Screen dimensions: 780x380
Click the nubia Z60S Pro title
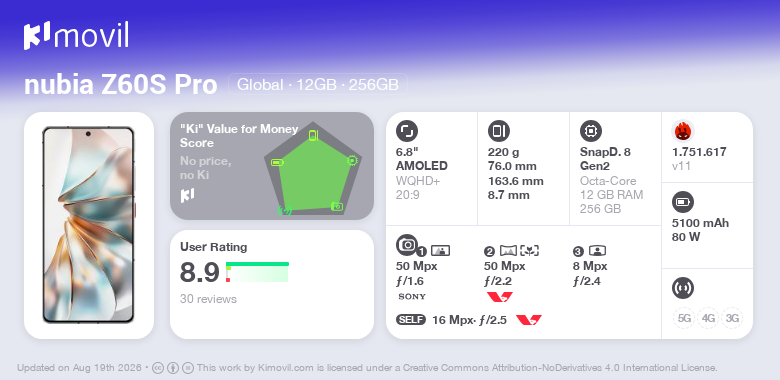[x=121, y=85]
